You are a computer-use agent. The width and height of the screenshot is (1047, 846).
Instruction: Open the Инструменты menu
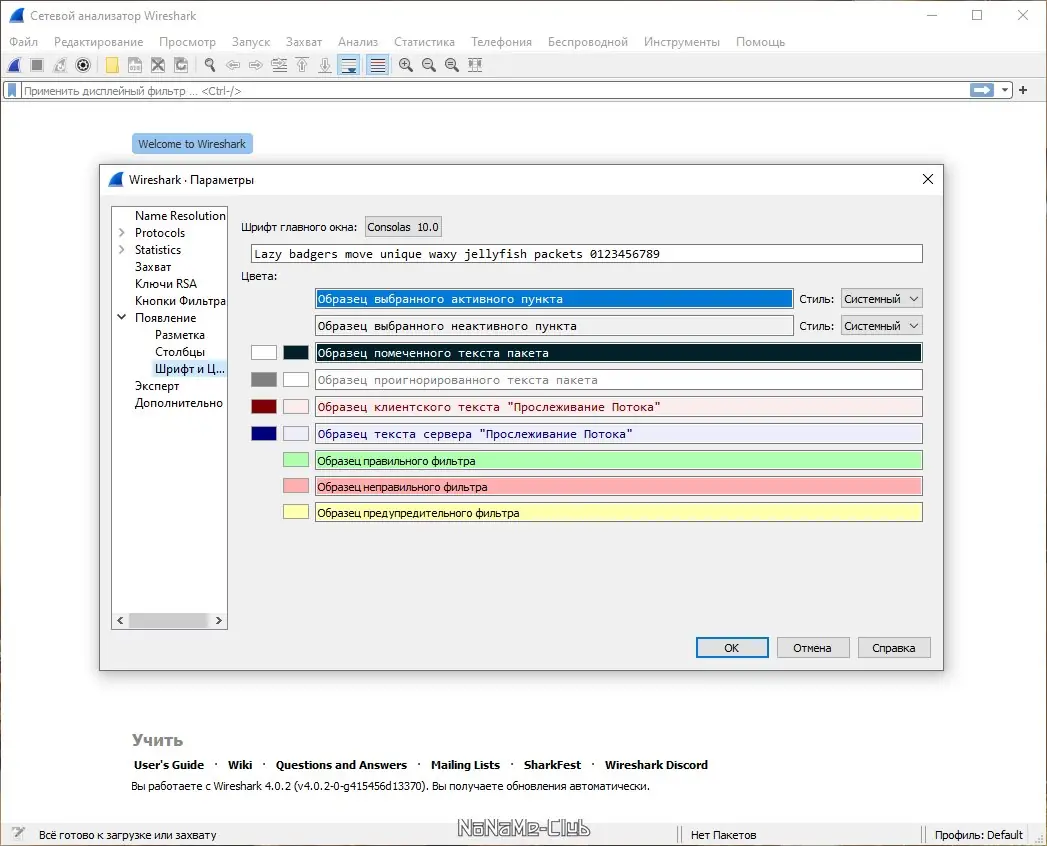pyautogui.click(x=682, y=41)
